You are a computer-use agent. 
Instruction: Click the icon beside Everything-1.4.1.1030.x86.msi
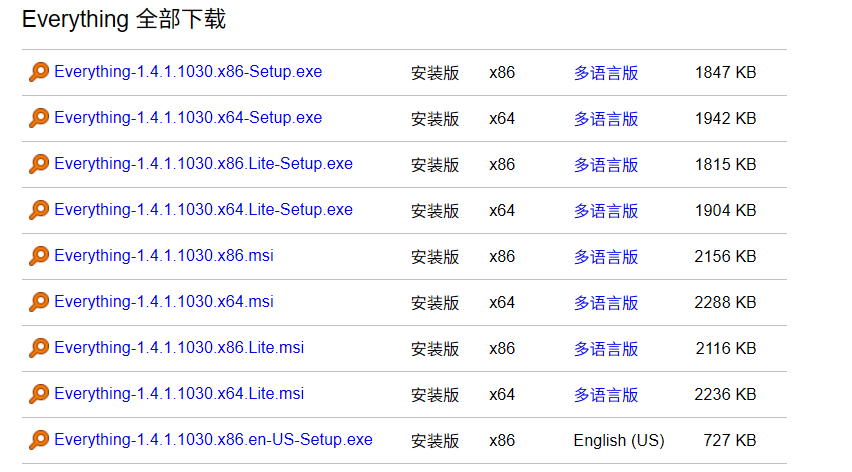point(39,256)
